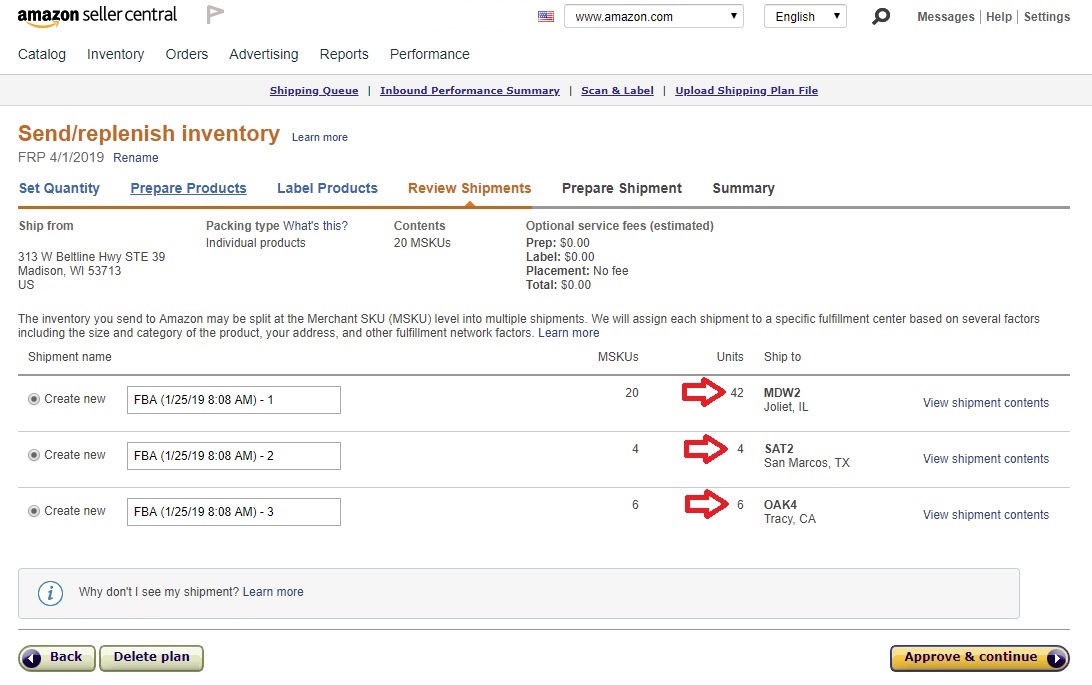Click the Amazon Seller Central logo
This screenshot has width=1092, height=685.
[x=97, y=16]
